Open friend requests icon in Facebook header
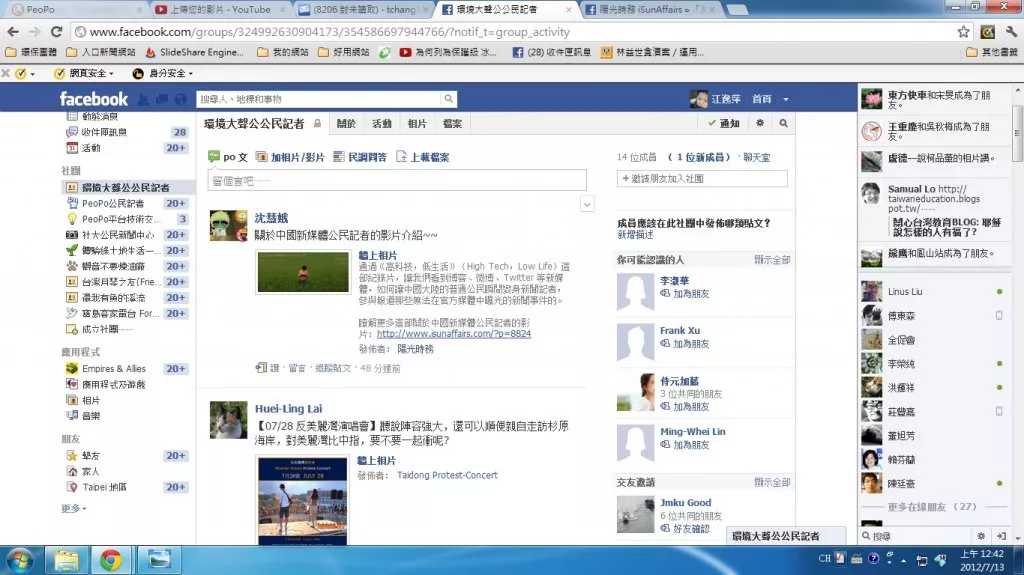The image size is (1024, 575). pyautogui.click(x=144, y=99)
